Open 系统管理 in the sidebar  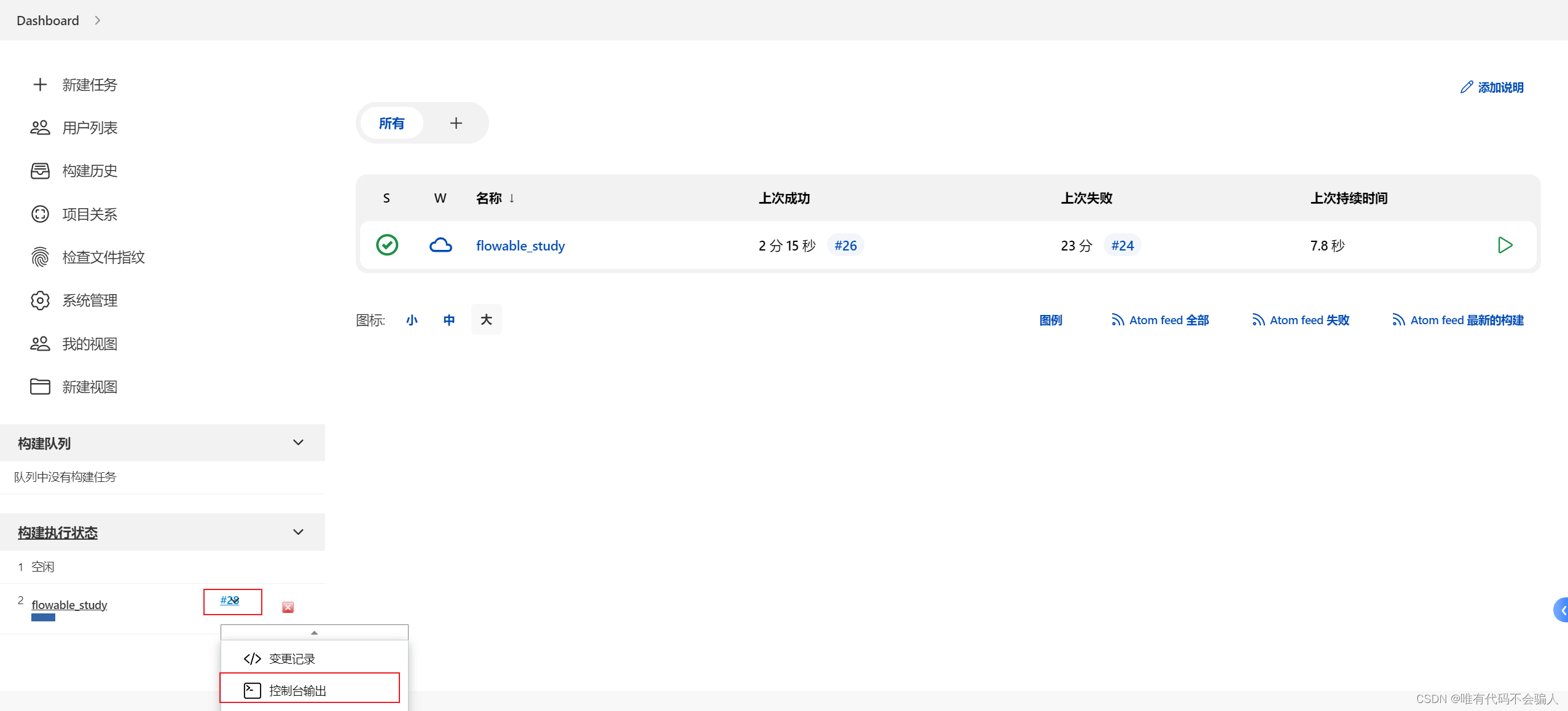[x=90, y=300]
